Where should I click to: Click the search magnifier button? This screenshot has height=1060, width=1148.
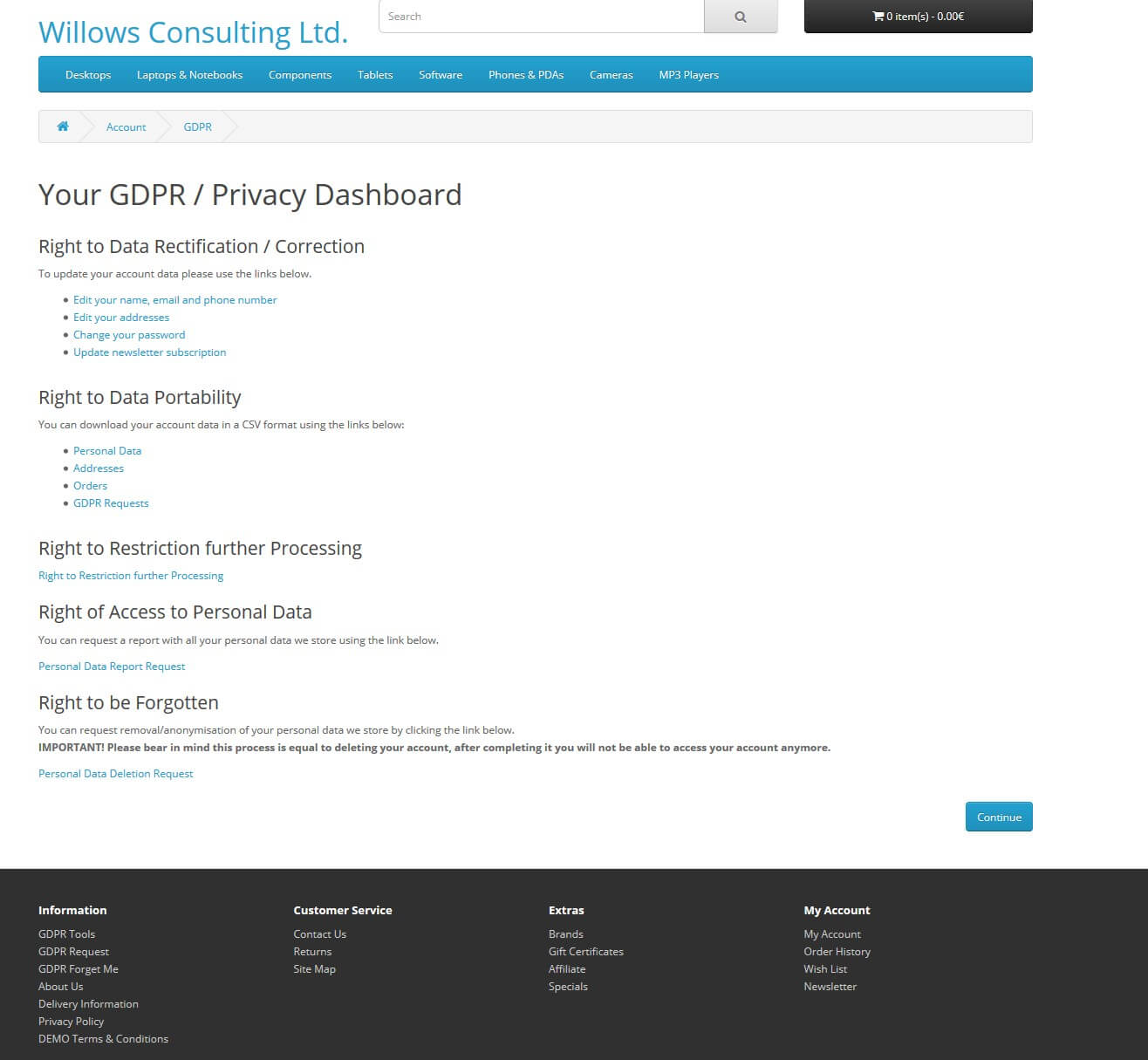coord(740,17)
